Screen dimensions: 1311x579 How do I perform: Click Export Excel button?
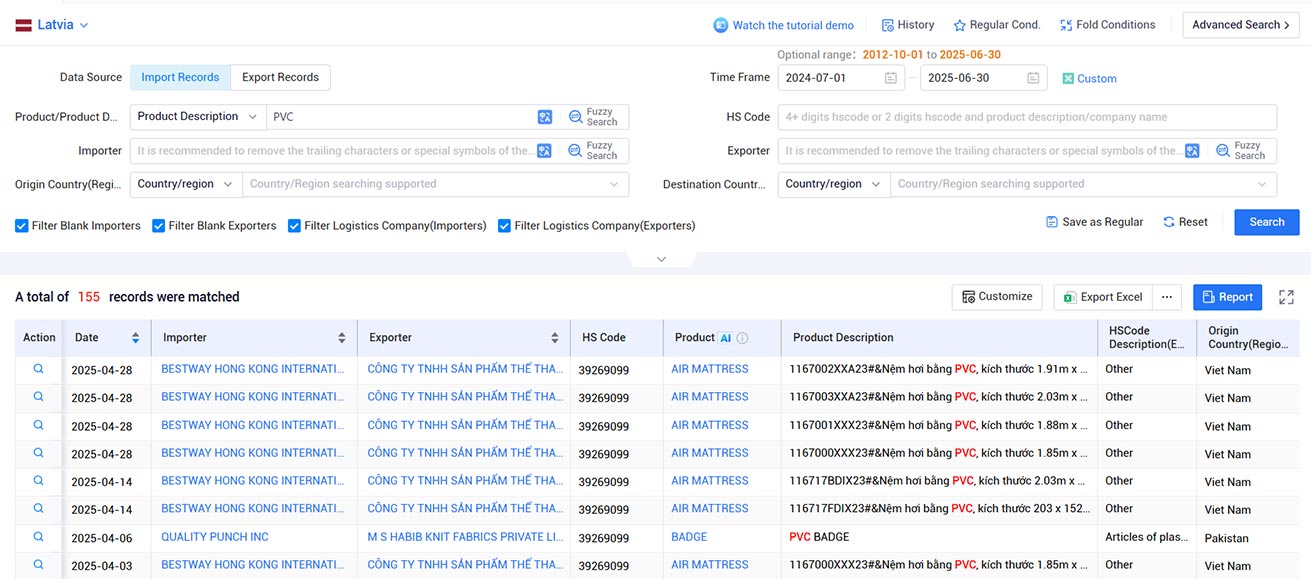pyautogui.click(x=1103, y=297)
